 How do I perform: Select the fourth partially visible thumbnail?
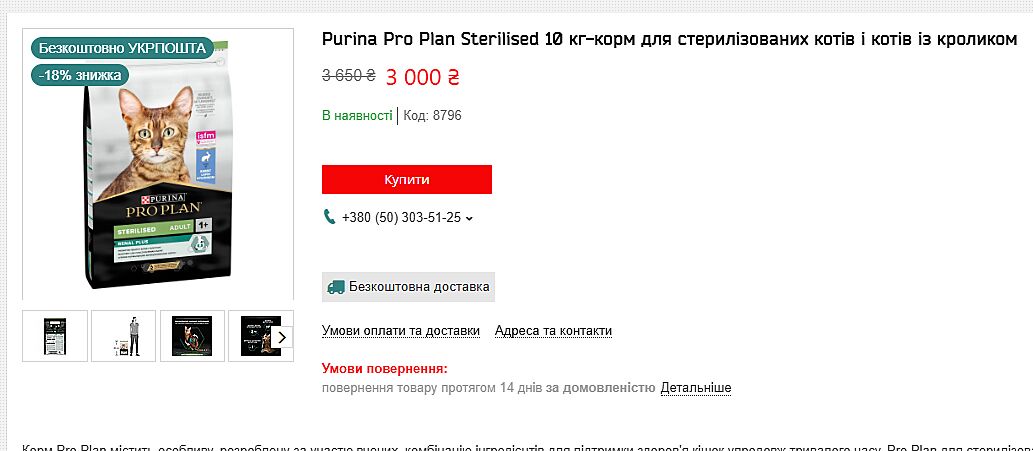tap(252, 336)
